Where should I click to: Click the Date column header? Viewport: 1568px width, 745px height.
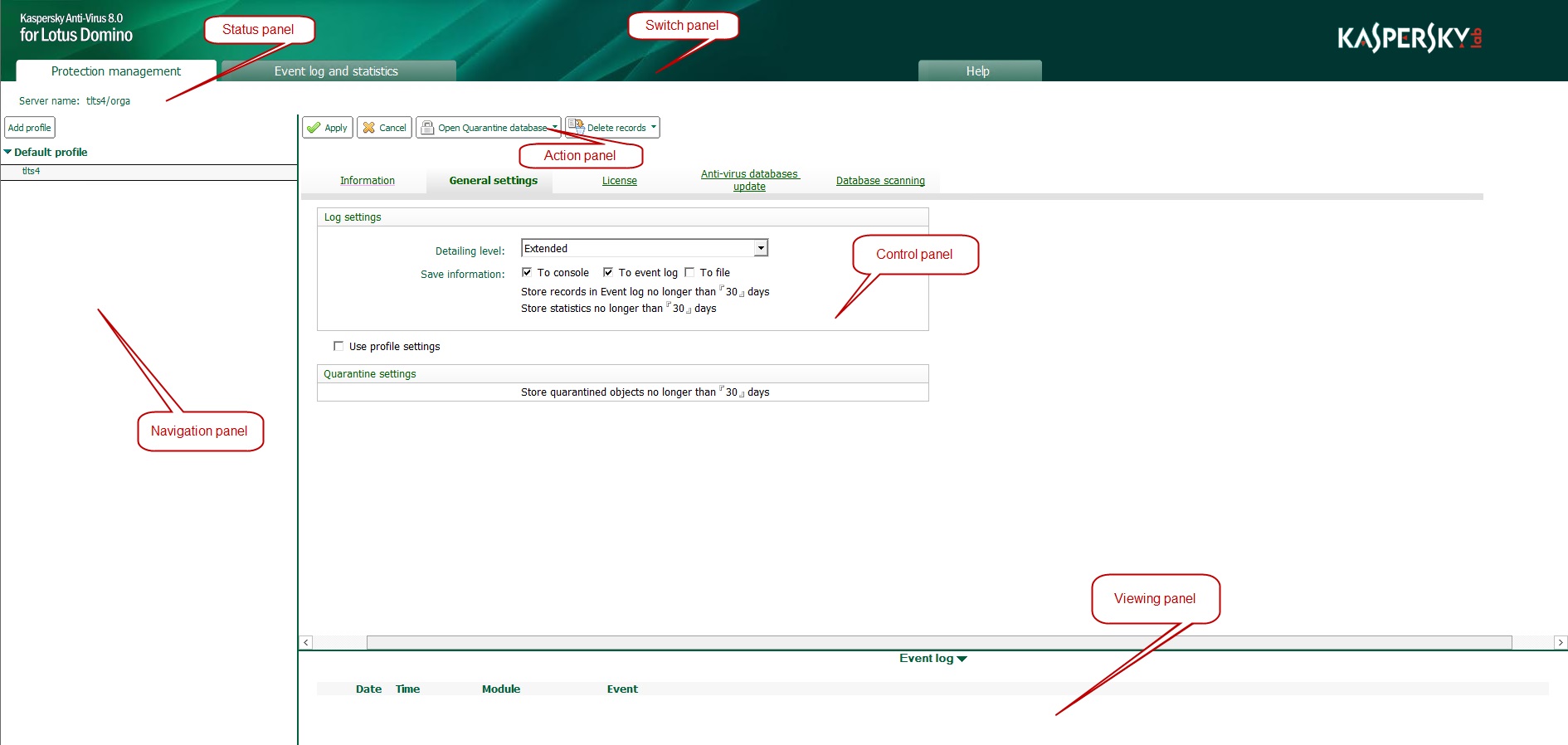tap(368, 689)
